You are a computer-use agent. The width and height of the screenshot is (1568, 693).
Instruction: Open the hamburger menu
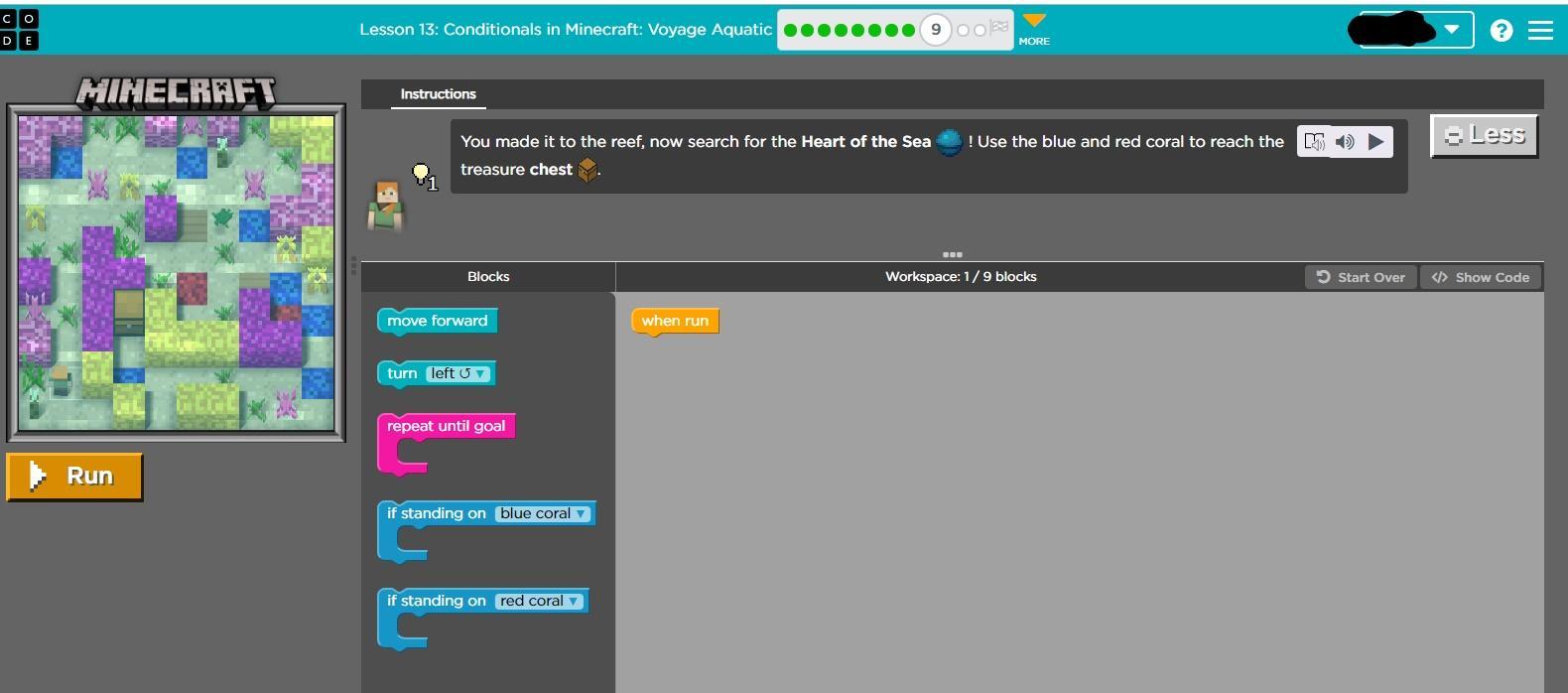(x=1540, y=31)
